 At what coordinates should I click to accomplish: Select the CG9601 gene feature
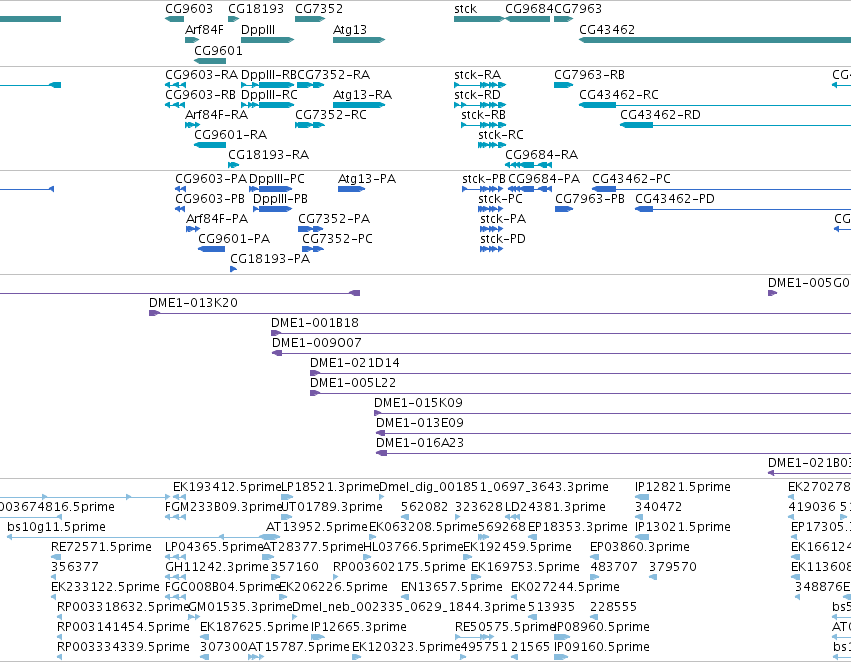pyautogui.click(x=210, y=61)
